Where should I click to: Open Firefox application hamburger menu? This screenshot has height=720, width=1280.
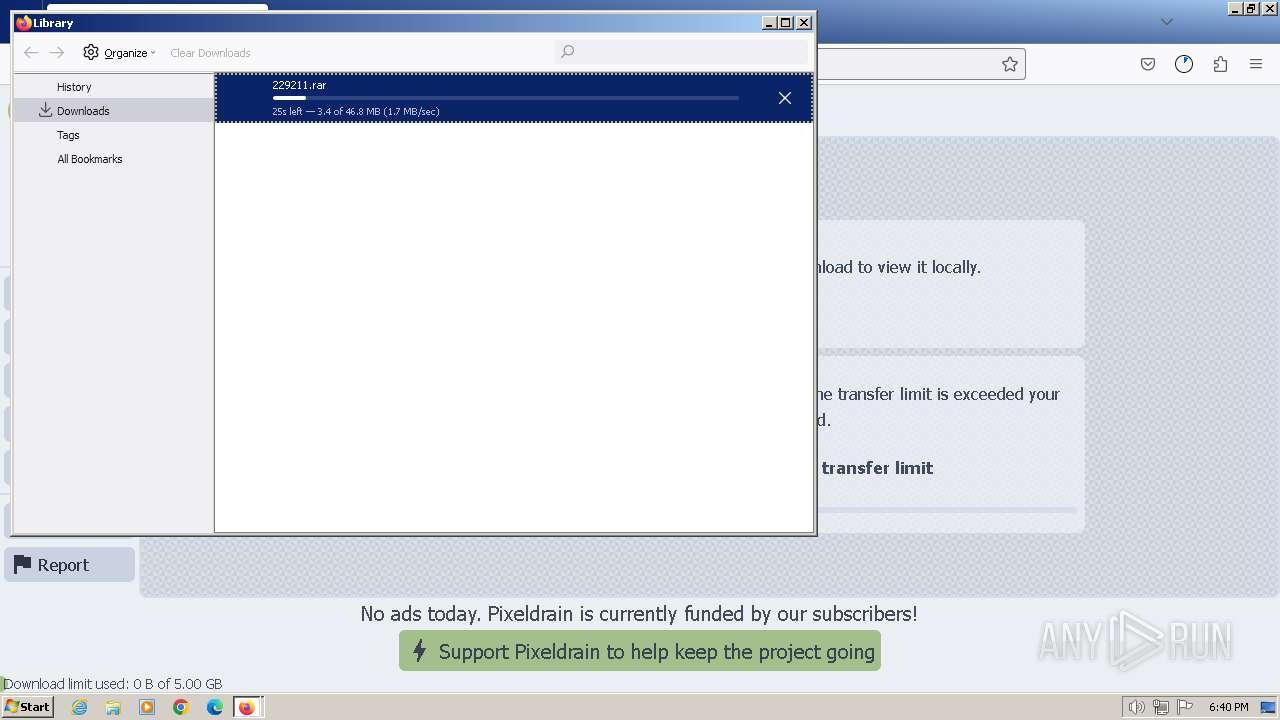click(1256, 64)
